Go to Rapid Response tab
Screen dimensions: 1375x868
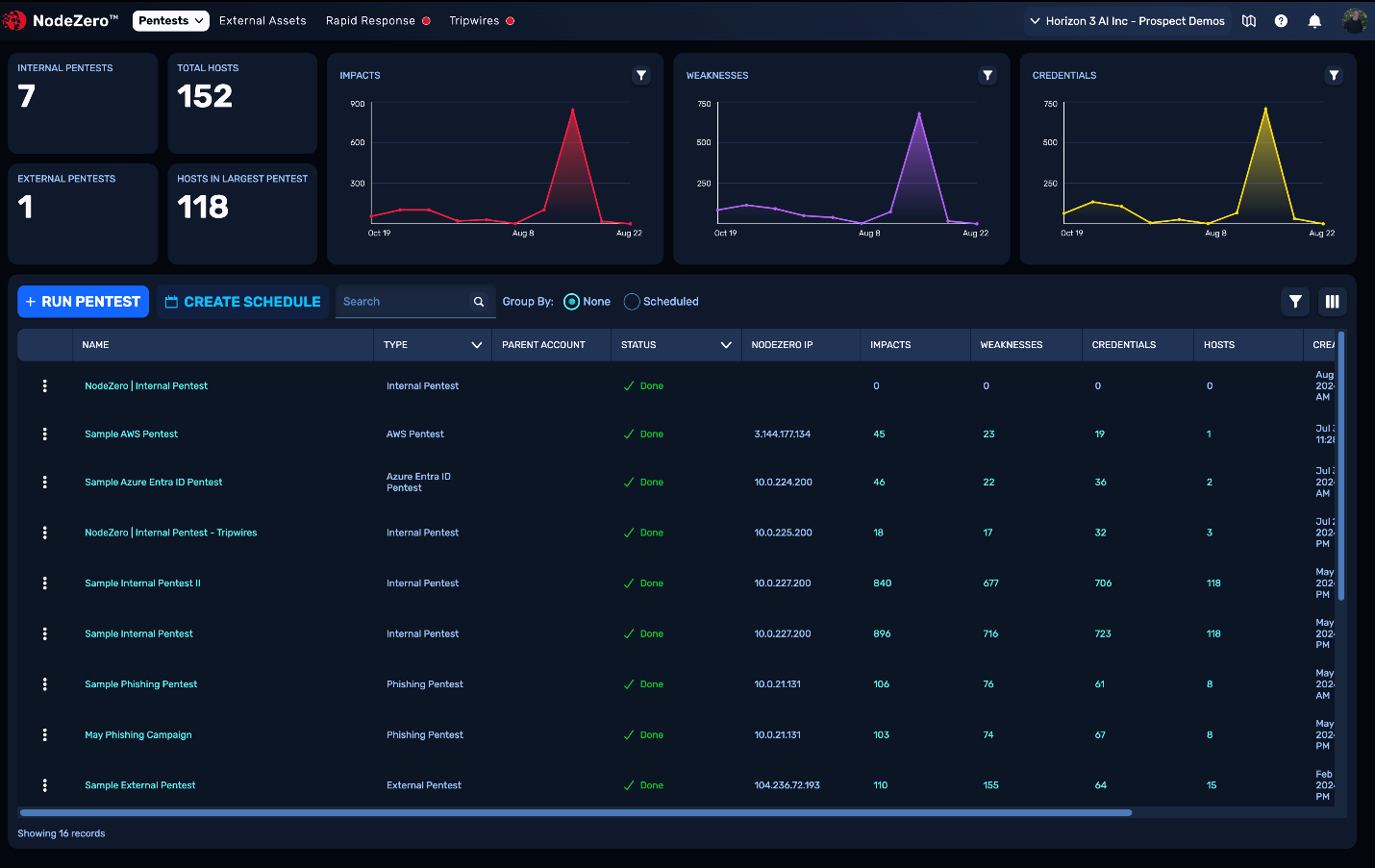coord(370,20)
